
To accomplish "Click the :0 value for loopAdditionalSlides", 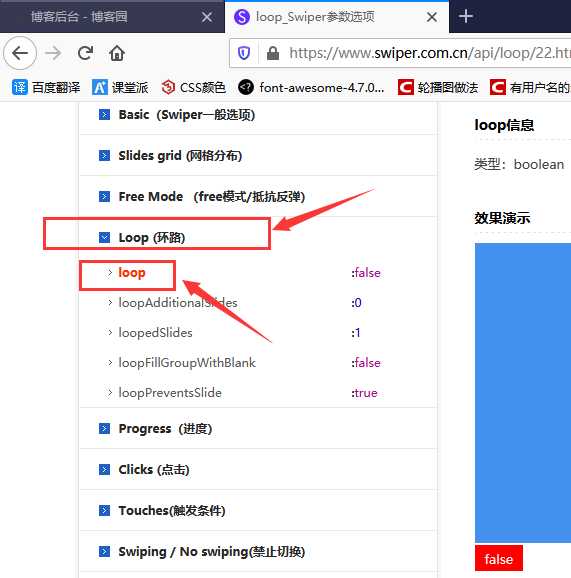I will 356,303.
